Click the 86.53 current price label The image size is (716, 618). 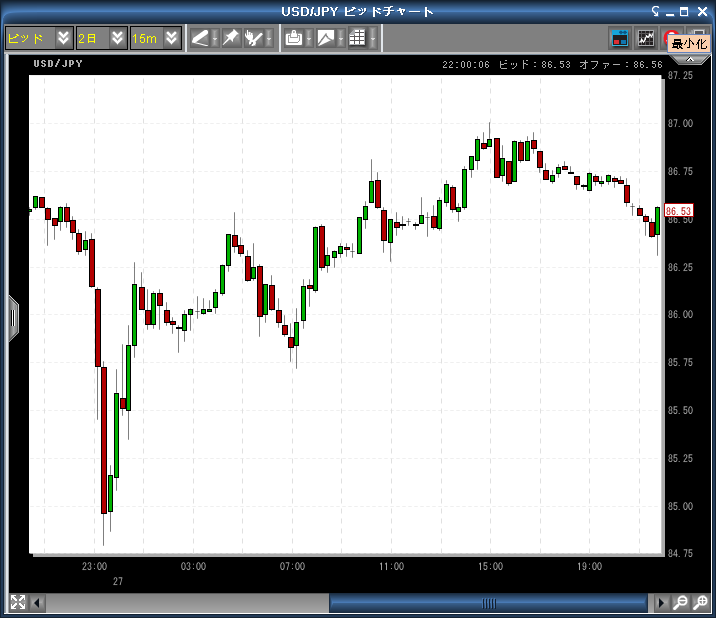tap(679, 211)
